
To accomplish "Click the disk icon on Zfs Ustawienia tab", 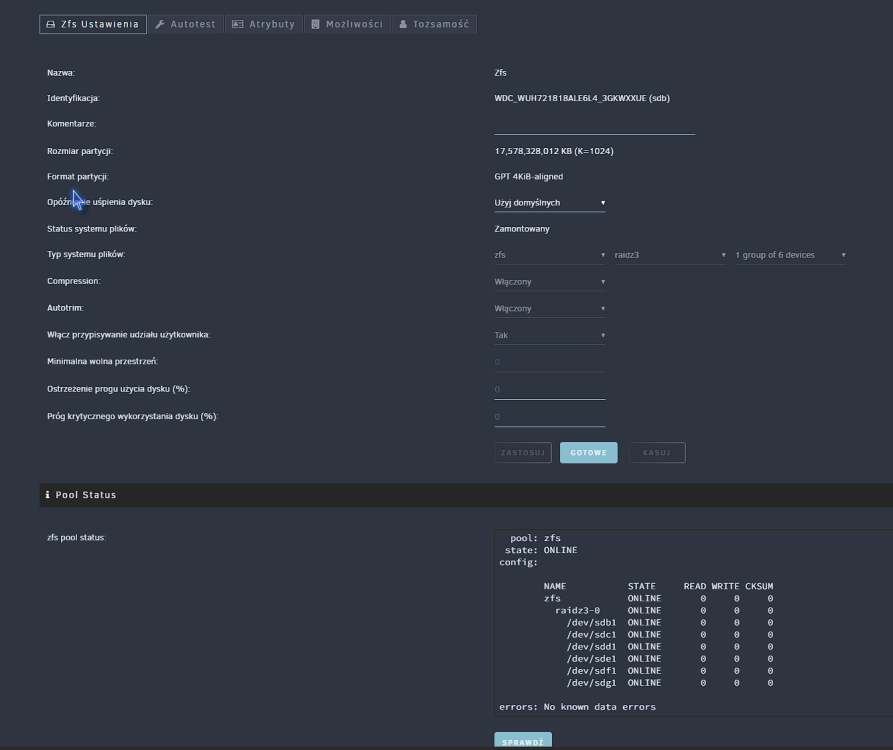I will 51,24.
